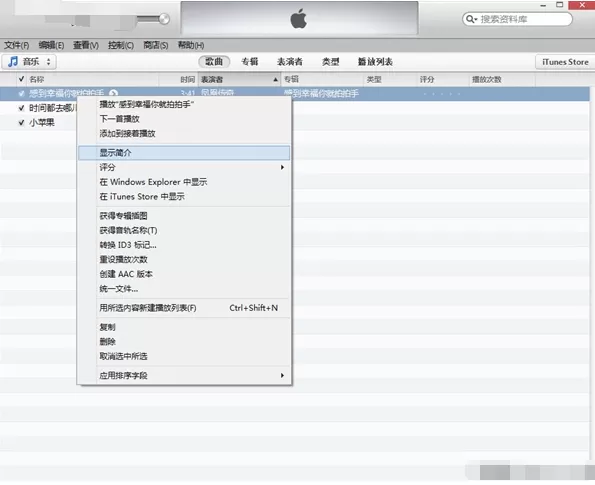Click the magnifier icon in search box

[x=471, y=19]
